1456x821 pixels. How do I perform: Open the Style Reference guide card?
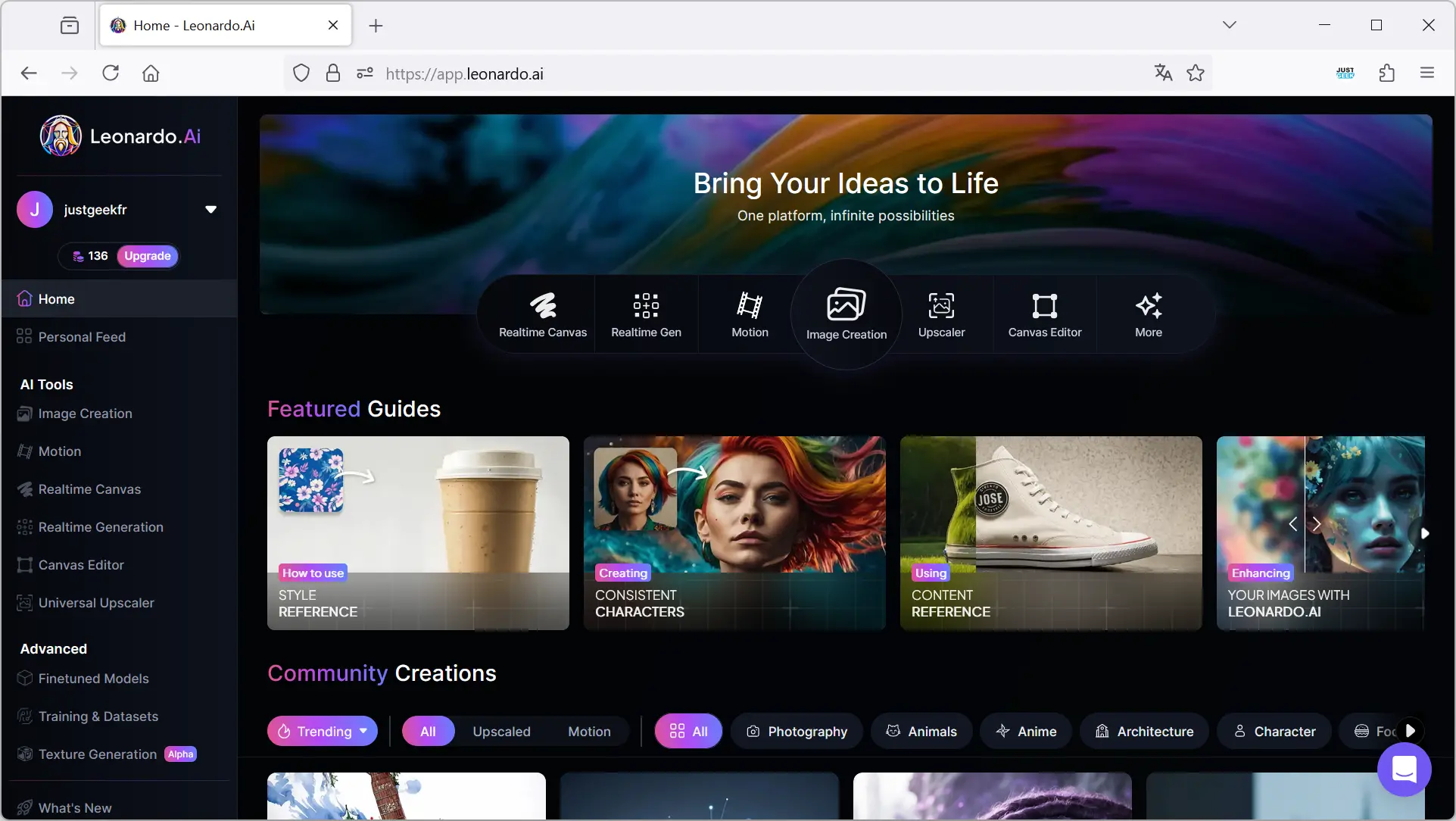pos(418,532)
